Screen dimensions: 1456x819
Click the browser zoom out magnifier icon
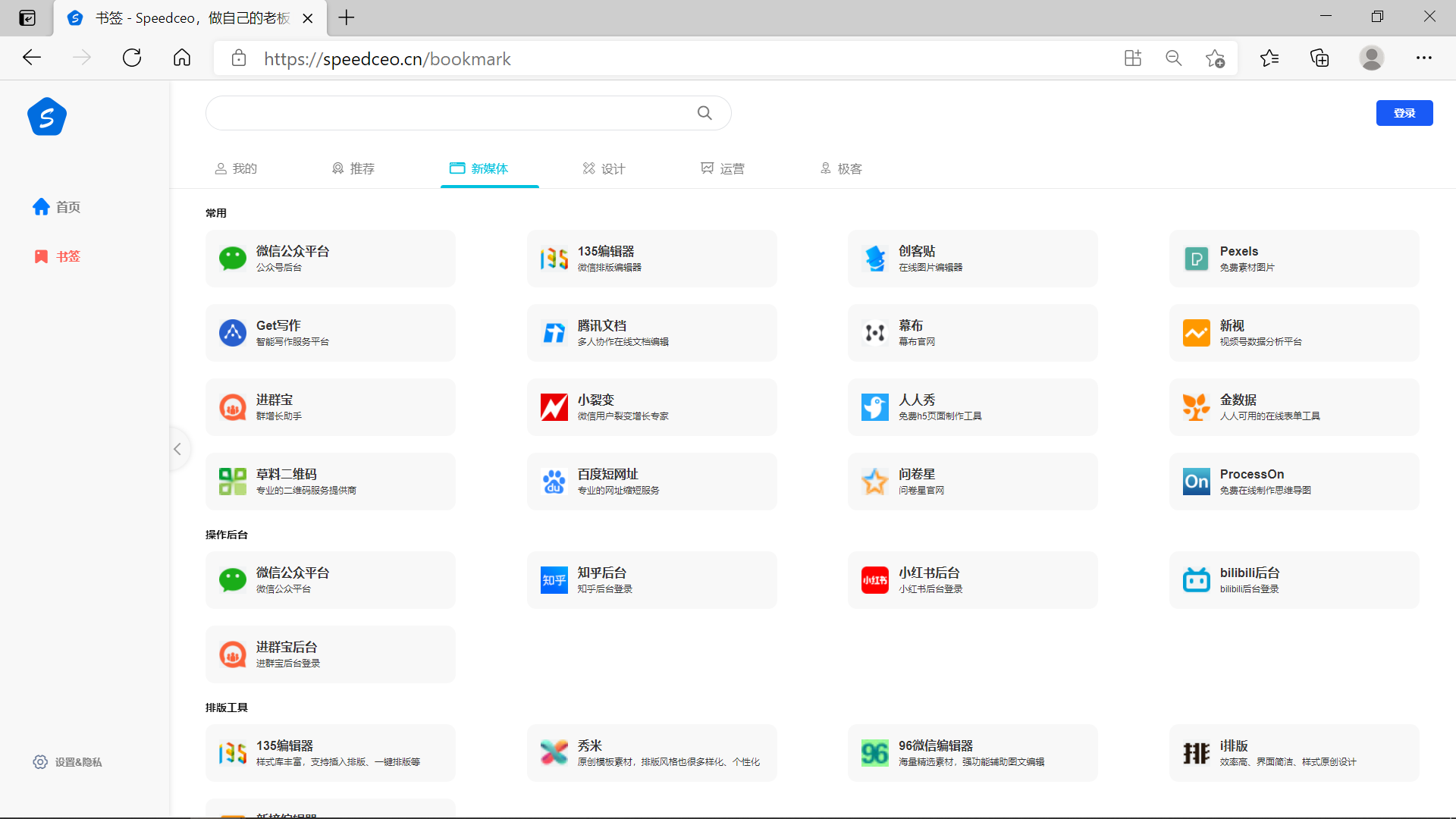(1174, 58)
